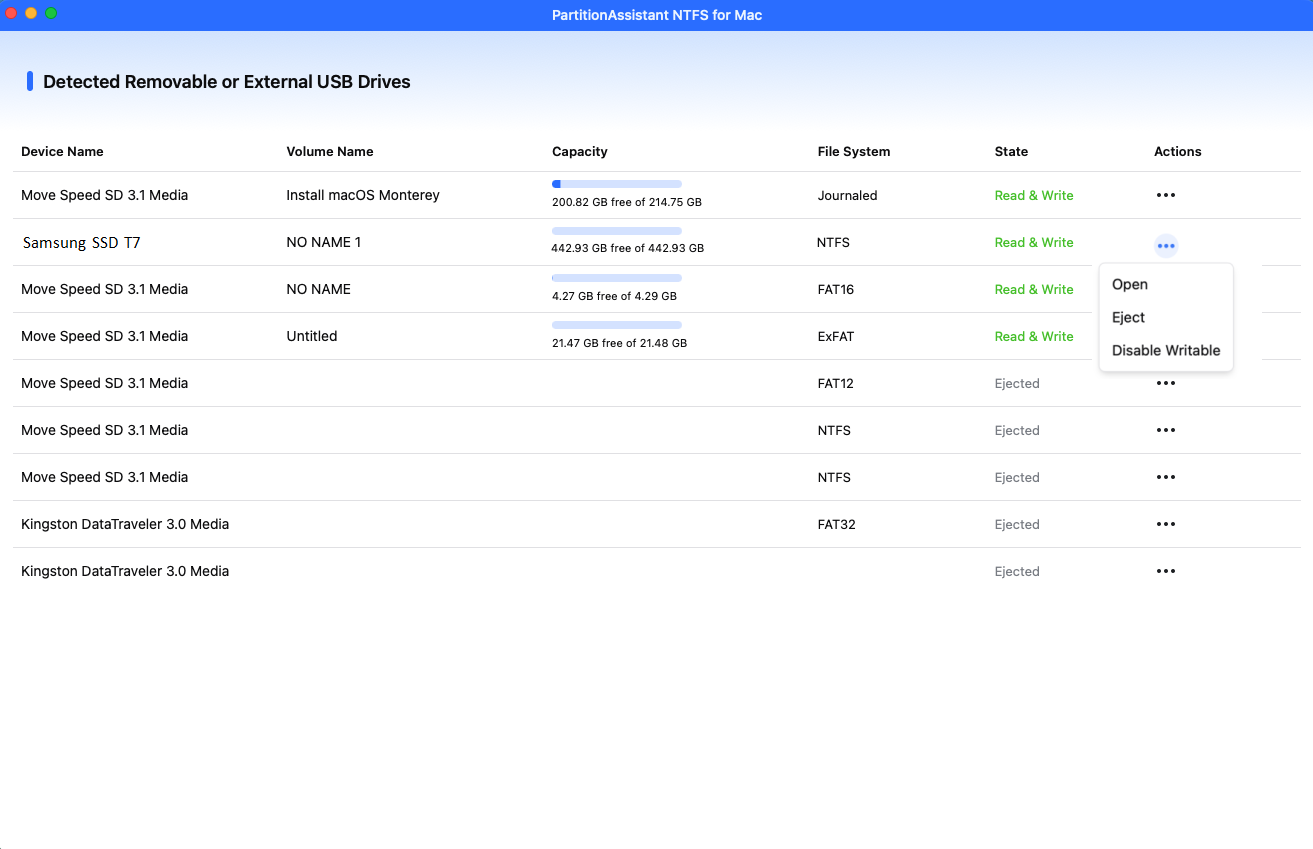The width and height of the screenshot is (1313, 849).
Task: Open actions for Kingston DataTraveler FAT32 drive
Action: 1165,524
